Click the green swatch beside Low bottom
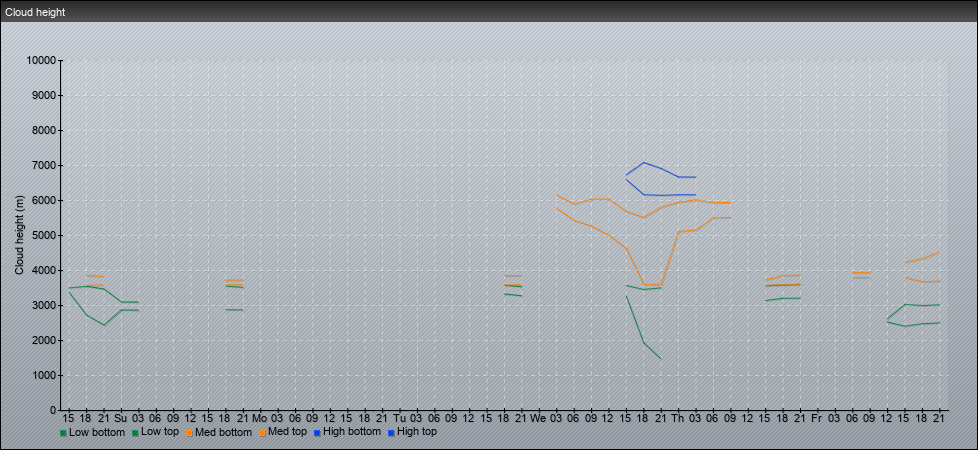The width and height of the screenshot is (978, 450). 63,432
